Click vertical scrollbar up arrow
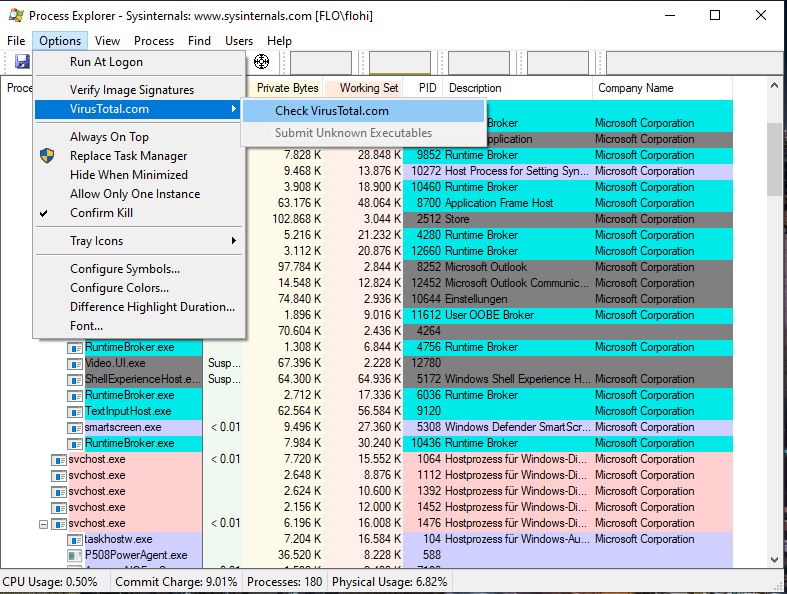This screenshot has height=594, width=787. click(x=774, y=86)
